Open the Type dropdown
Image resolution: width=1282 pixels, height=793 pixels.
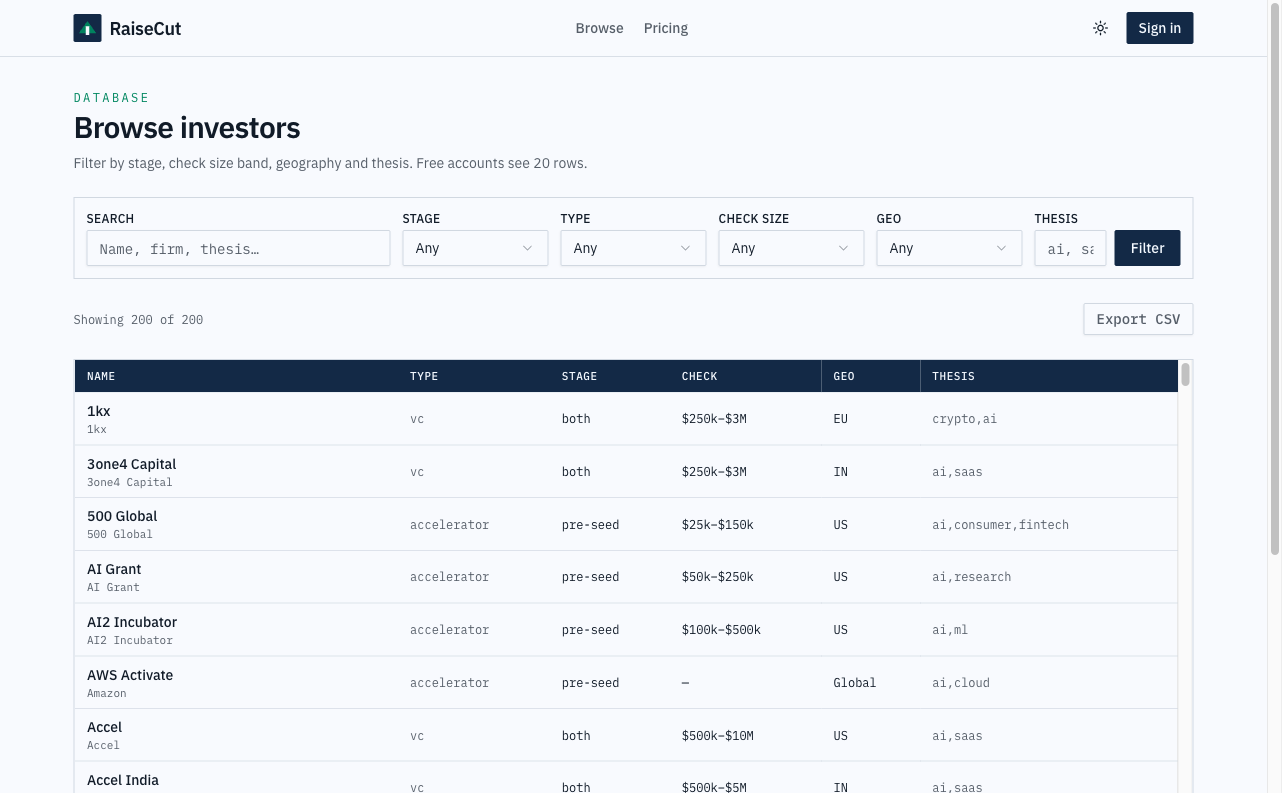point(633,248)
